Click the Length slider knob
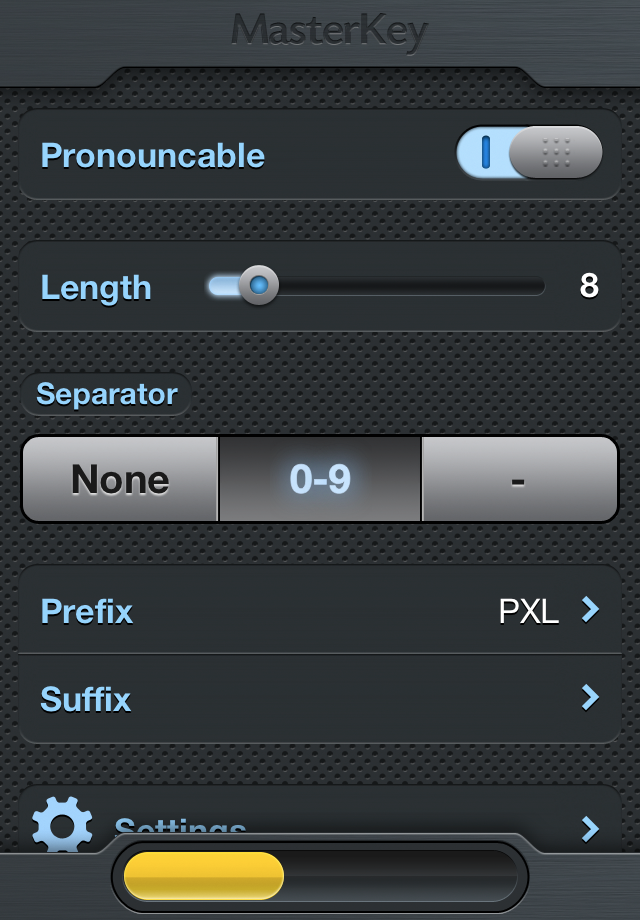 pyautogui.click(x=259, y=285)
